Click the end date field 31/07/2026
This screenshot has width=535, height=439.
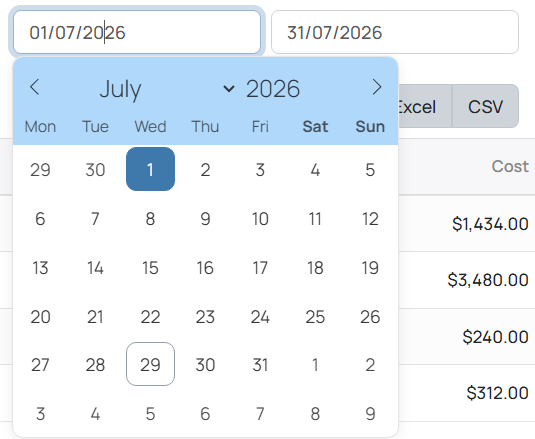pos(395,32)
